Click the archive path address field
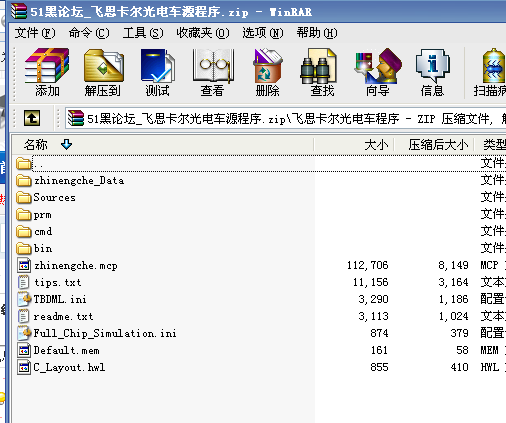This screenshot has width=506, height=423. [286, 118]
